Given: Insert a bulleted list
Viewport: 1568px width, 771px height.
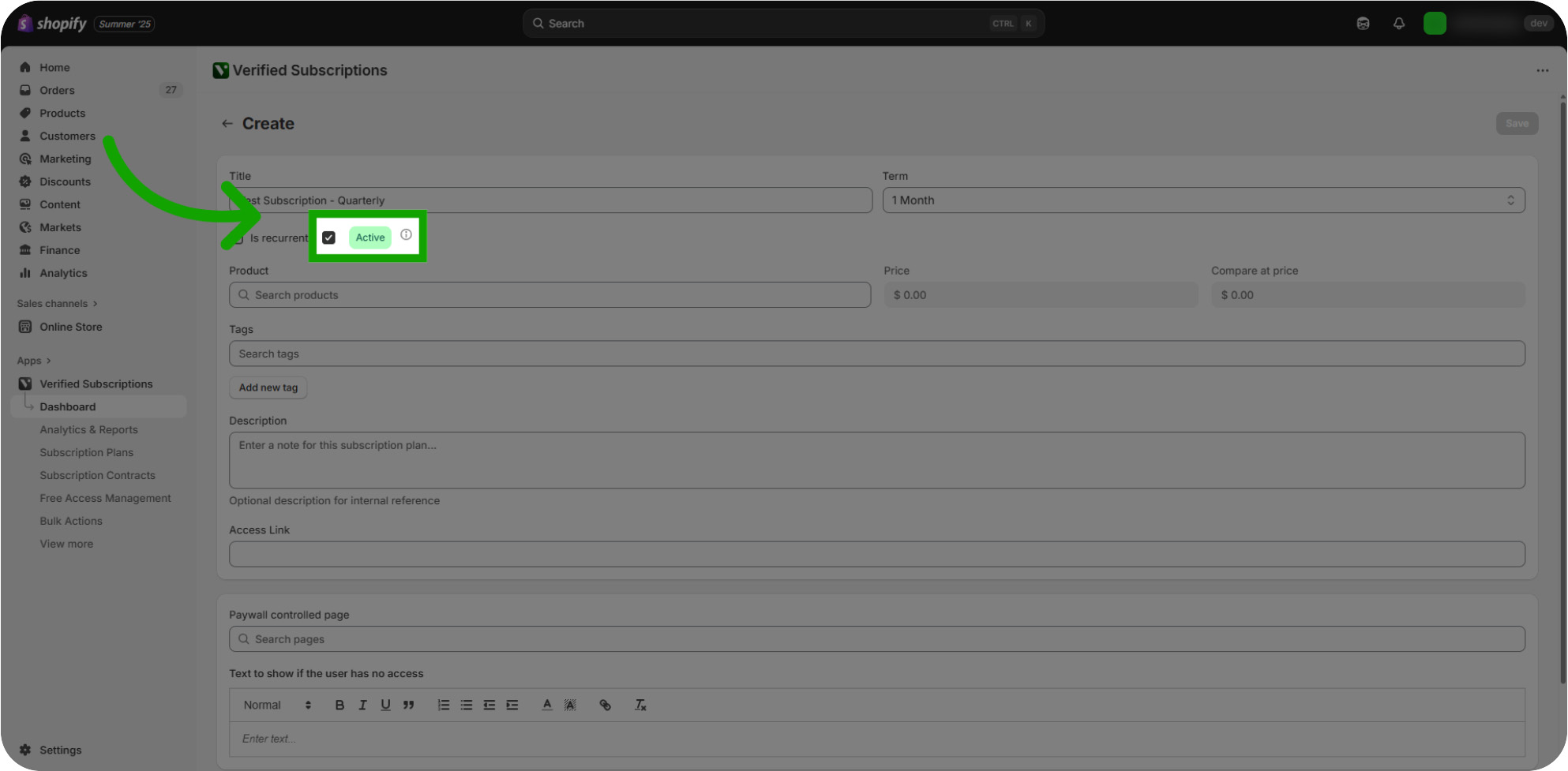Looking at the screenshot, I should click(x=467, y=706).
